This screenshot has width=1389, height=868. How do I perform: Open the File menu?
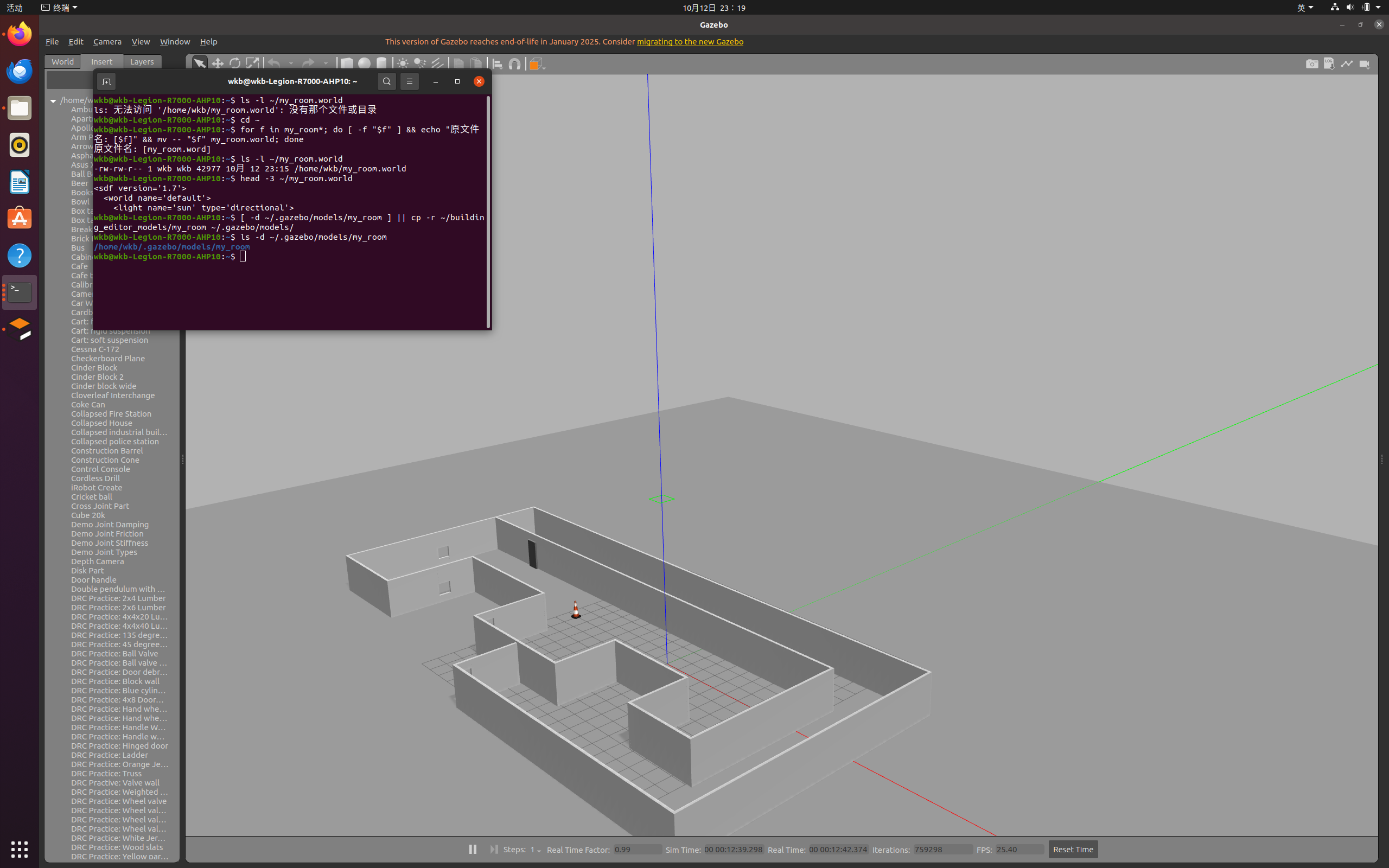coord(52,41)
